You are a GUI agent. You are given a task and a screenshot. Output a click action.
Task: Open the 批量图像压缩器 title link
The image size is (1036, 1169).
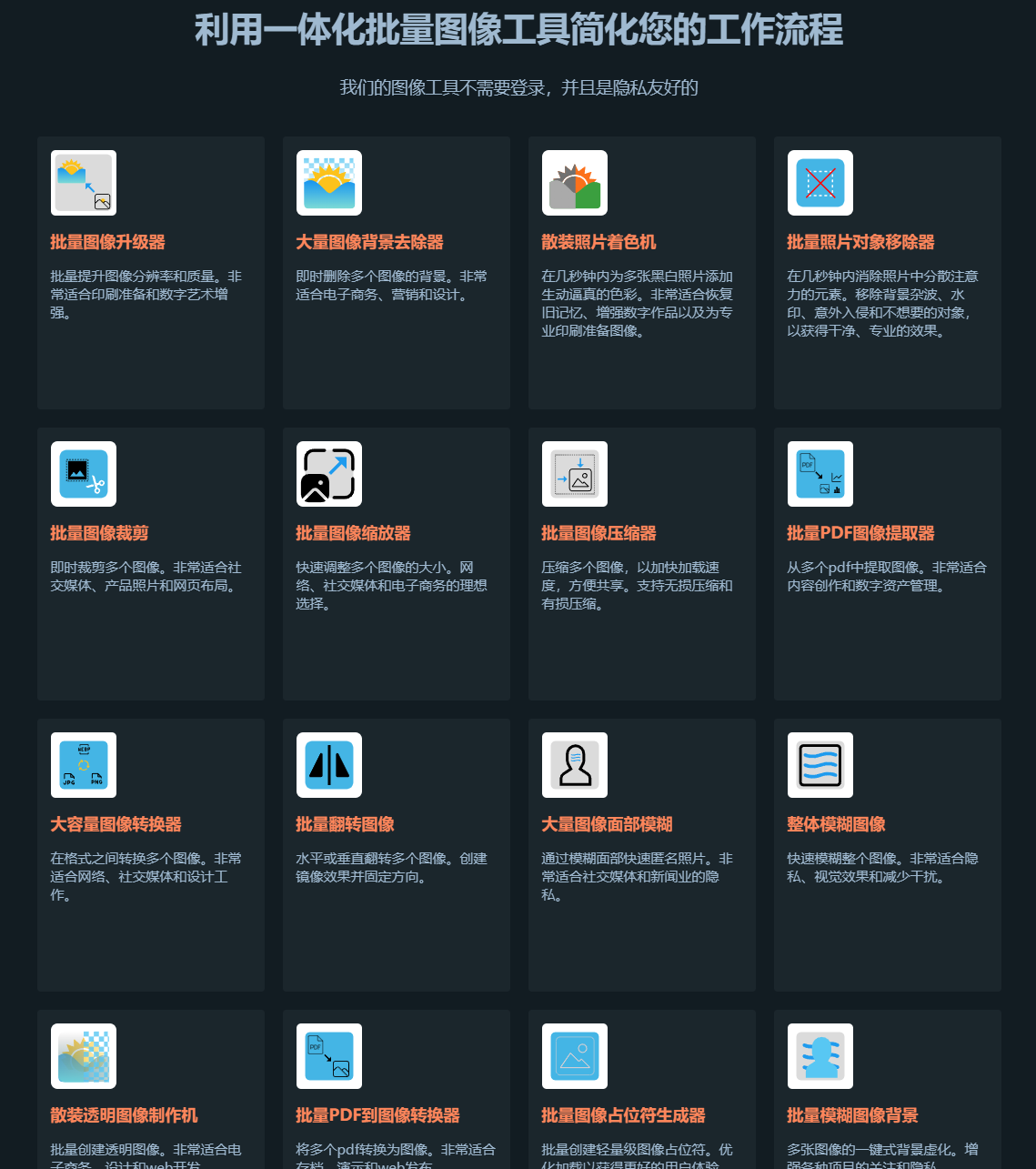pyautogui.click(x=599, y=533)
